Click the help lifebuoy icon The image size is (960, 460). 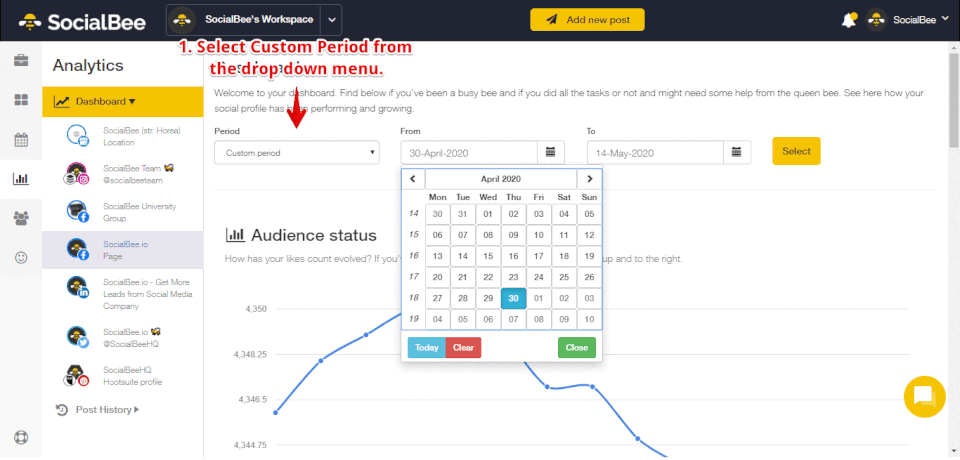pos(20,437)
